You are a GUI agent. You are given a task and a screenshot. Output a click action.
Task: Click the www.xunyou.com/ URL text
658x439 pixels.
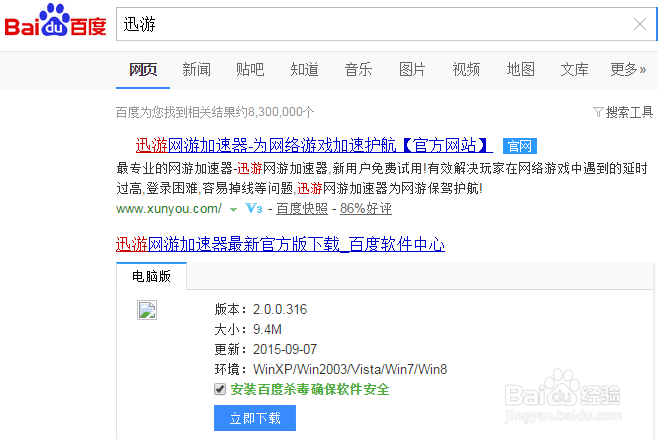pos(169,209)
